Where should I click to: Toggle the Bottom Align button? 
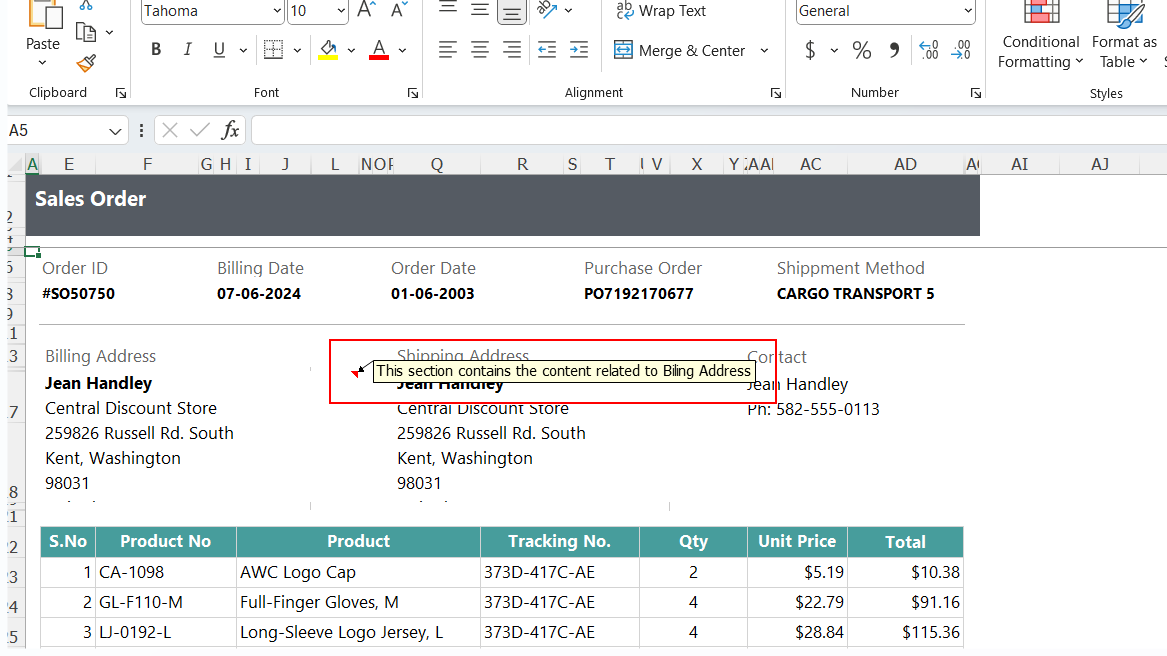(511, 10)
